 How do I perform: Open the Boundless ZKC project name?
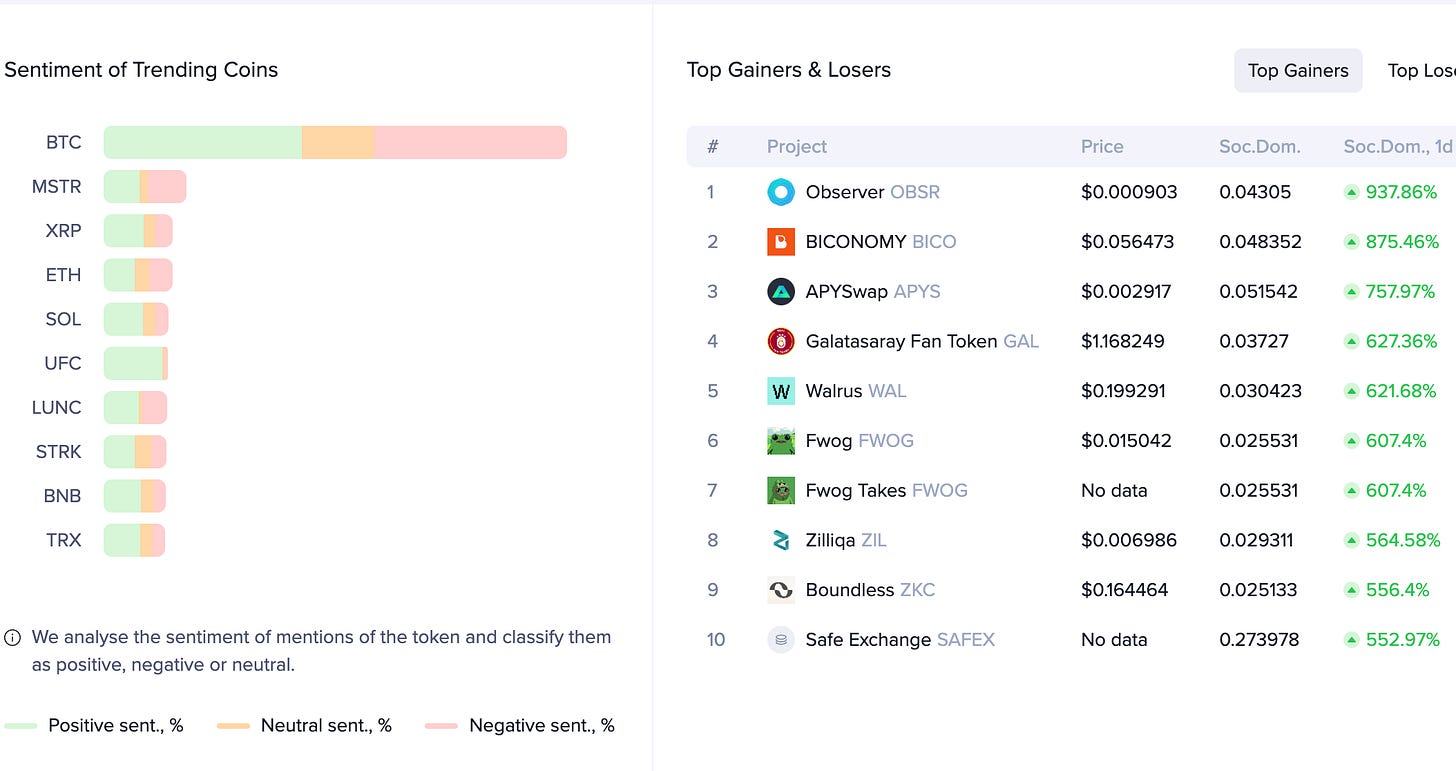point(870,590)
